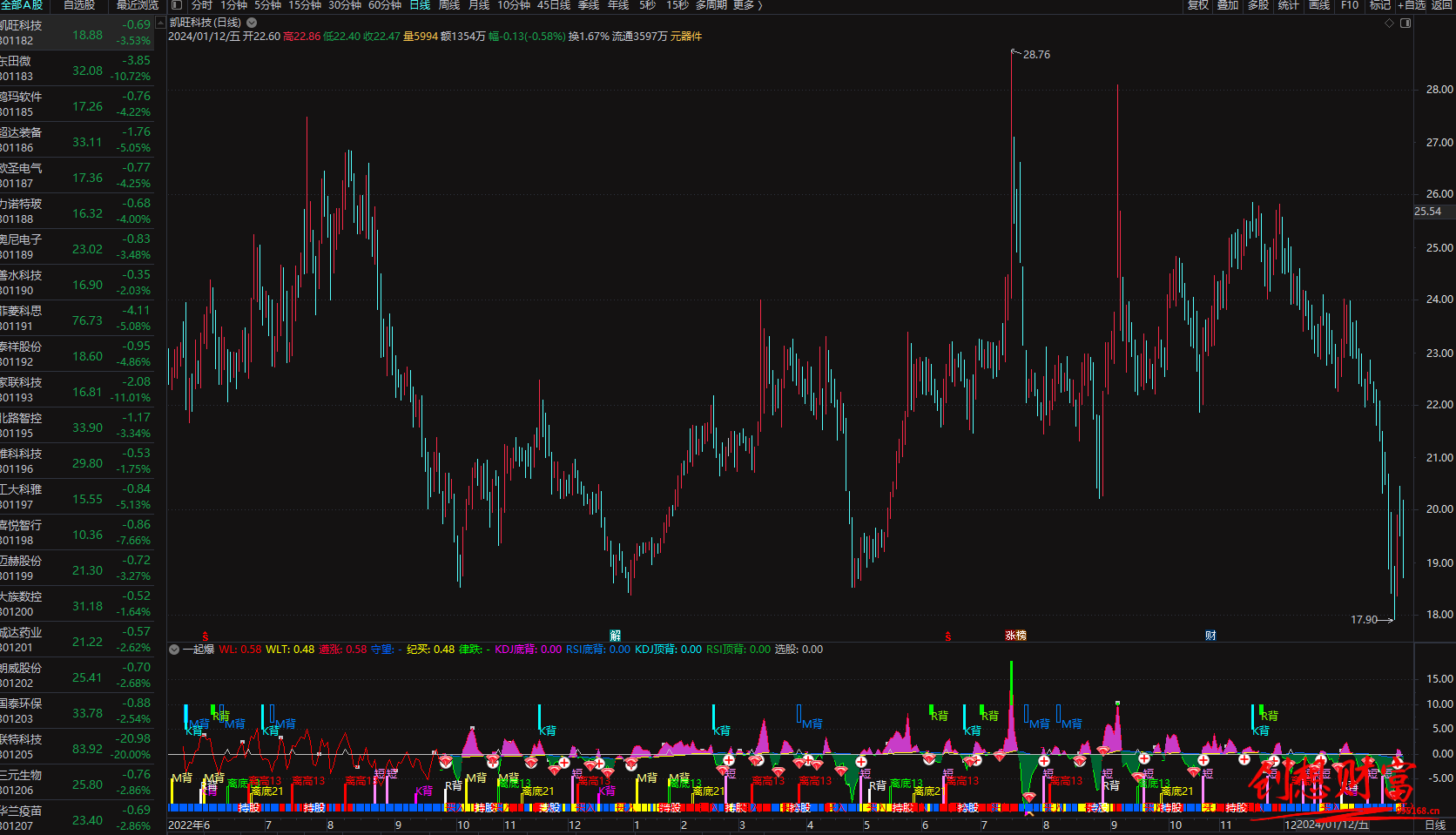This screenshot has height=835, width=1456.
Task: Add stock via +自选 button
Action: click(1412, 5)
